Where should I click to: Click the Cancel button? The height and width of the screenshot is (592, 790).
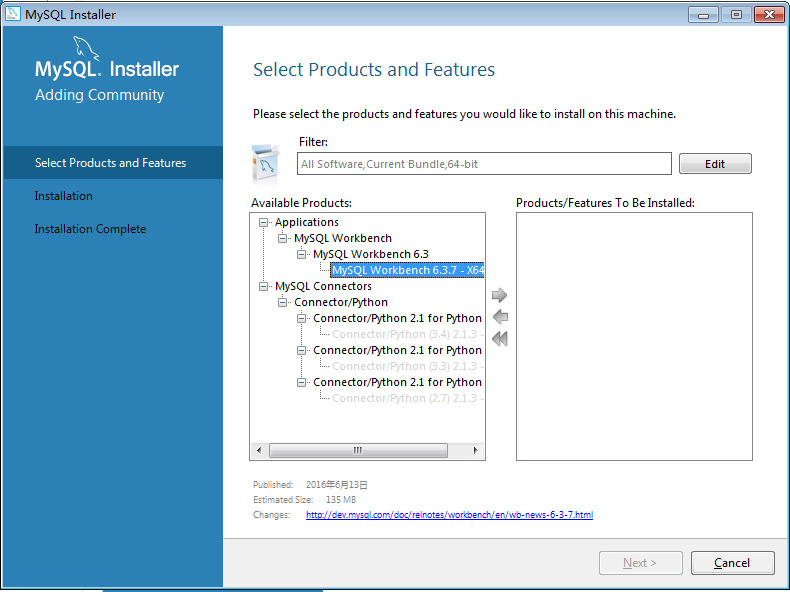(732, 563)
